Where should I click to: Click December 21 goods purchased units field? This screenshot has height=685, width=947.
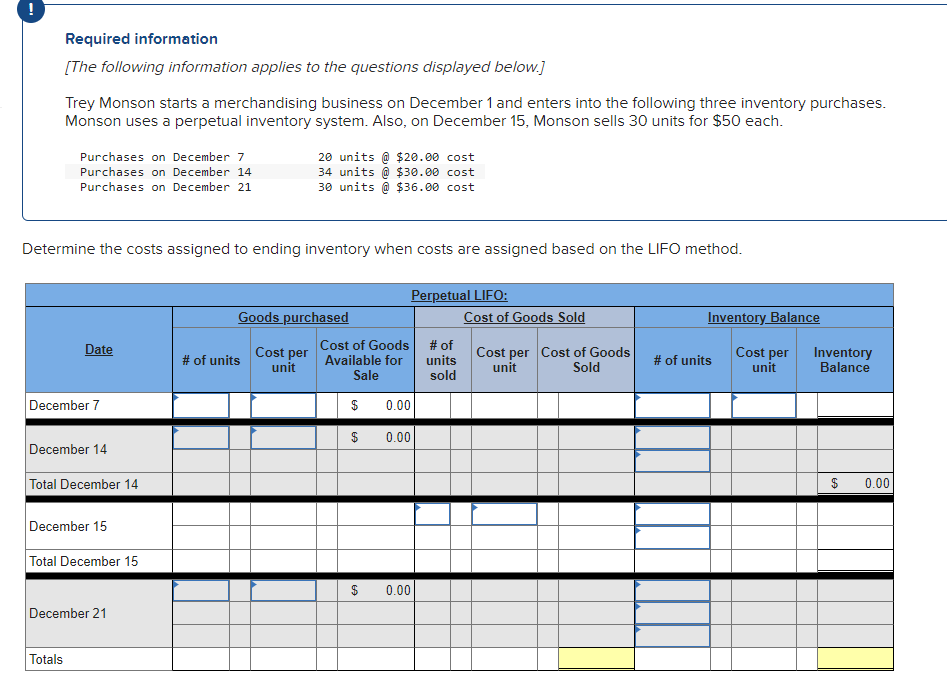pyautogui.click(x=201, y=591)
